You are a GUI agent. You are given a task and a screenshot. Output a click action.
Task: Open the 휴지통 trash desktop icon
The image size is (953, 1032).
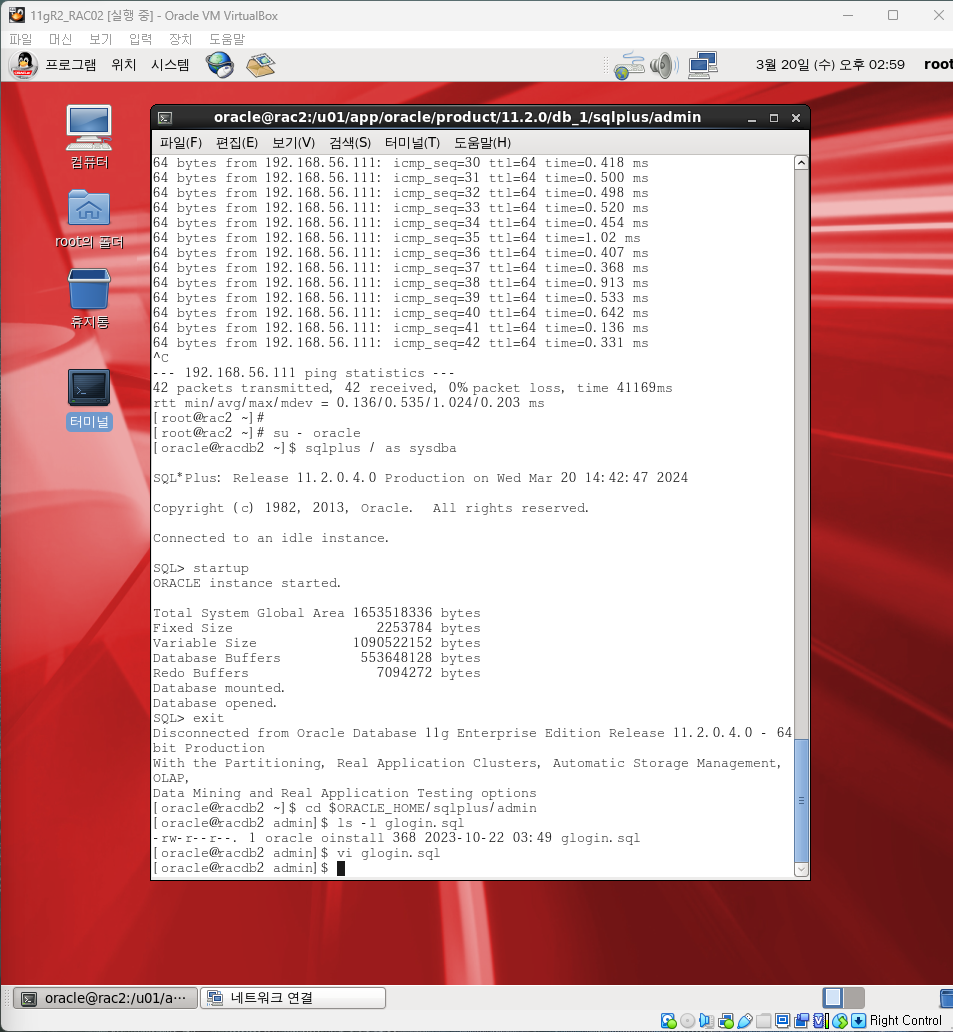tap(90, 299)
